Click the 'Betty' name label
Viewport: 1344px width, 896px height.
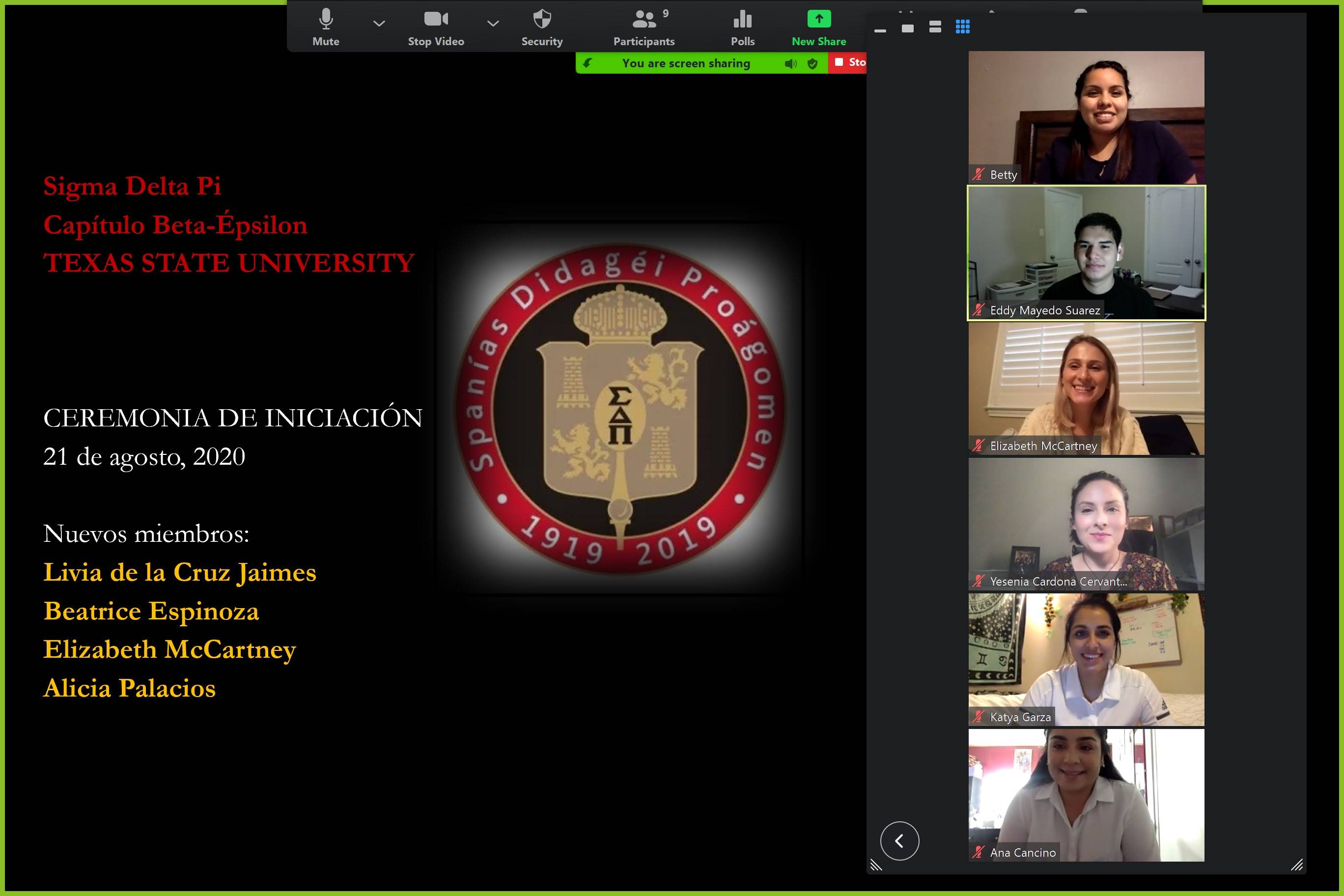click(1004, 175)
